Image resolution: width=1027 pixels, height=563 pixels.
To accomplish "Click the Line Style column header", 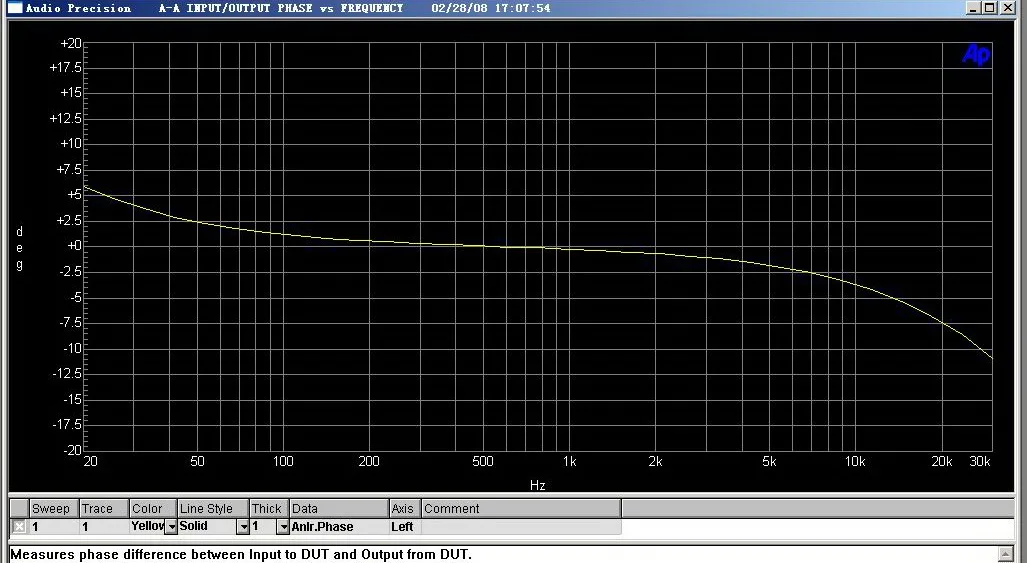I will (214, 509).
